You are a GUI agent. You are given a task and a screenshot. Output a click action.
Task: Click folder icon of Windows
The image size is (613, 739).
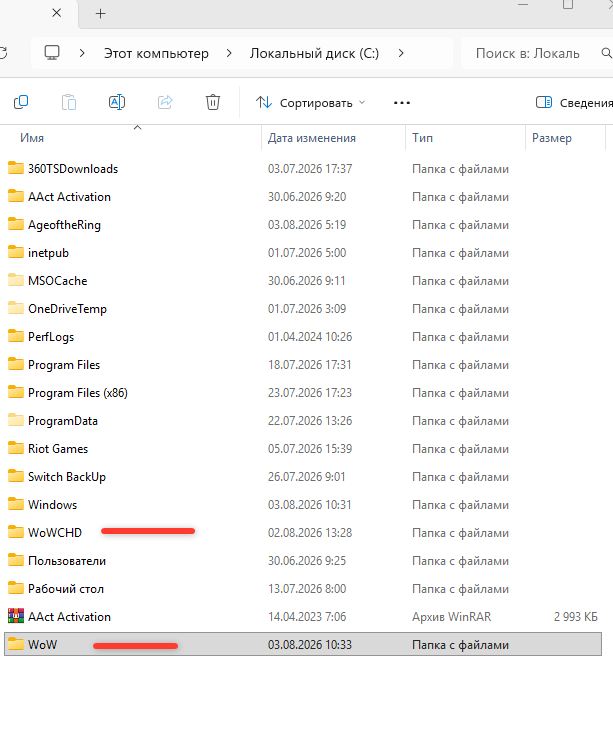(x=16, y=504)
